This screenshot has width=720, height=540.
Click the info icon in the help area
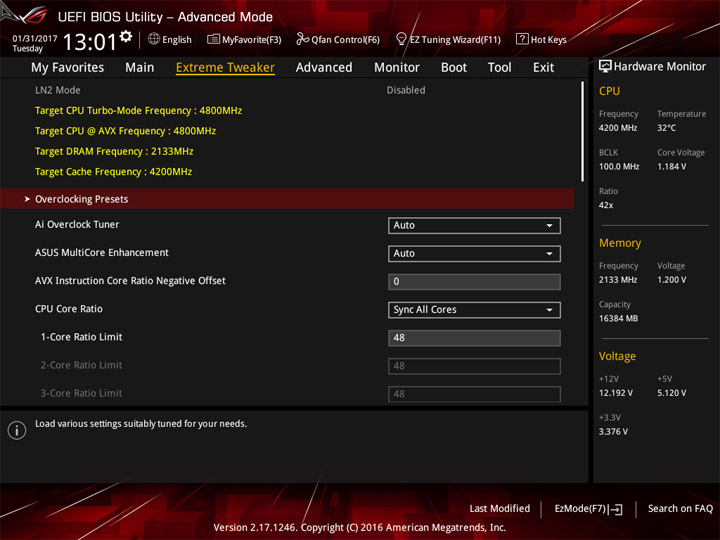17,430
